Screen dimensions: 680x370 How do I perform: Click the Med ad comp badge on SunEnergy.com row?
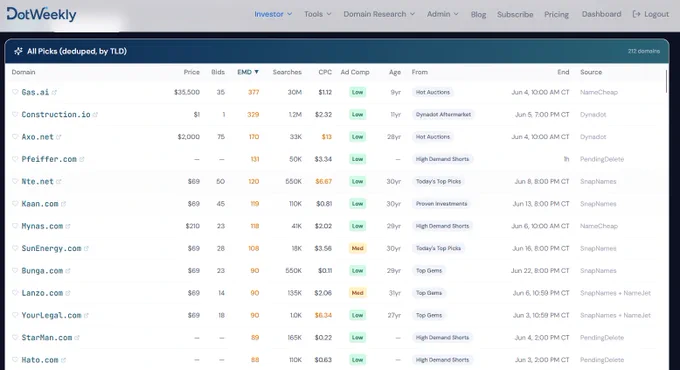click(x=357, y=248)
